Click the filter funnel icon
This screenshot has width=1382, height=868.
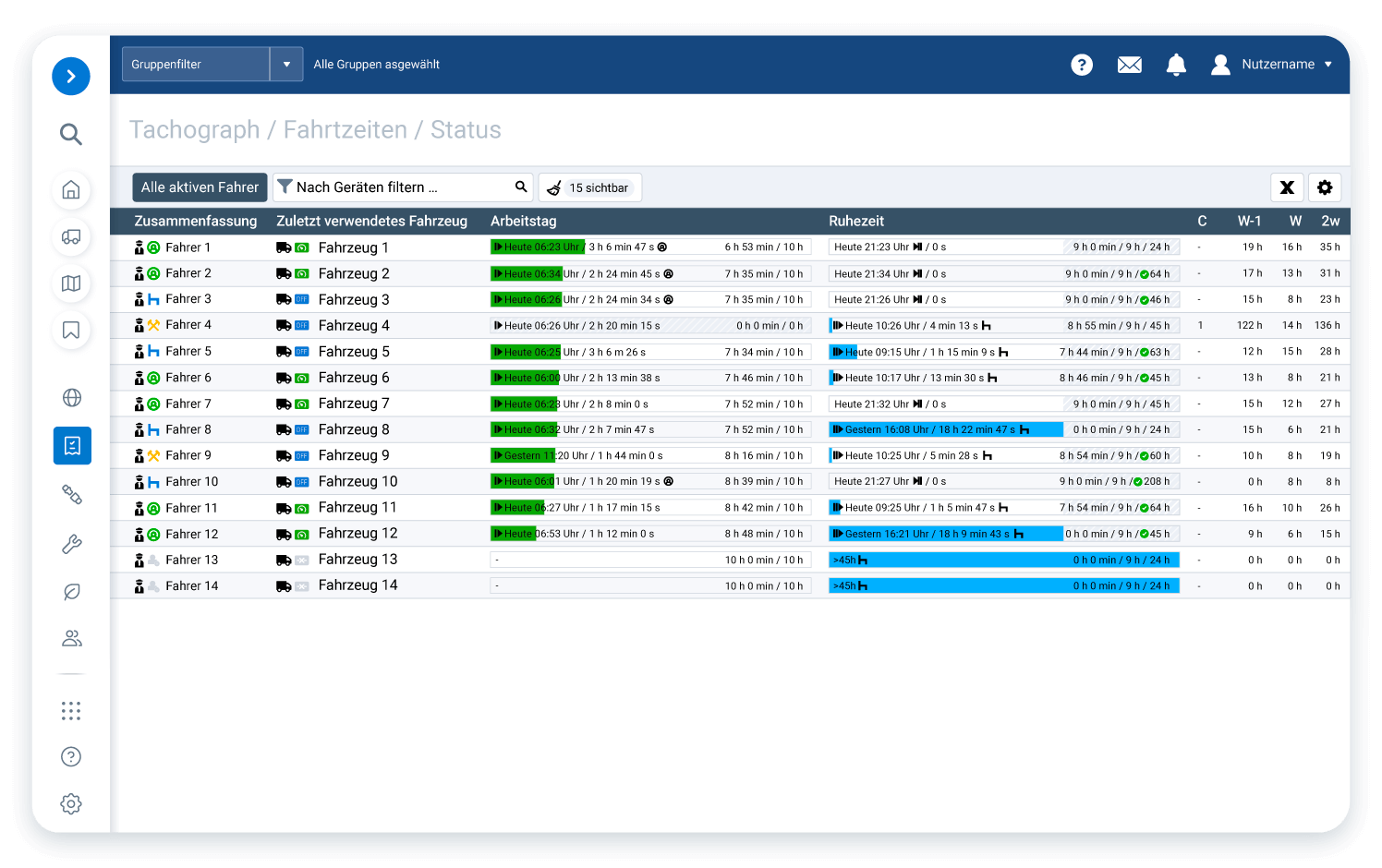pyautogui.click(x=285, y=187)
